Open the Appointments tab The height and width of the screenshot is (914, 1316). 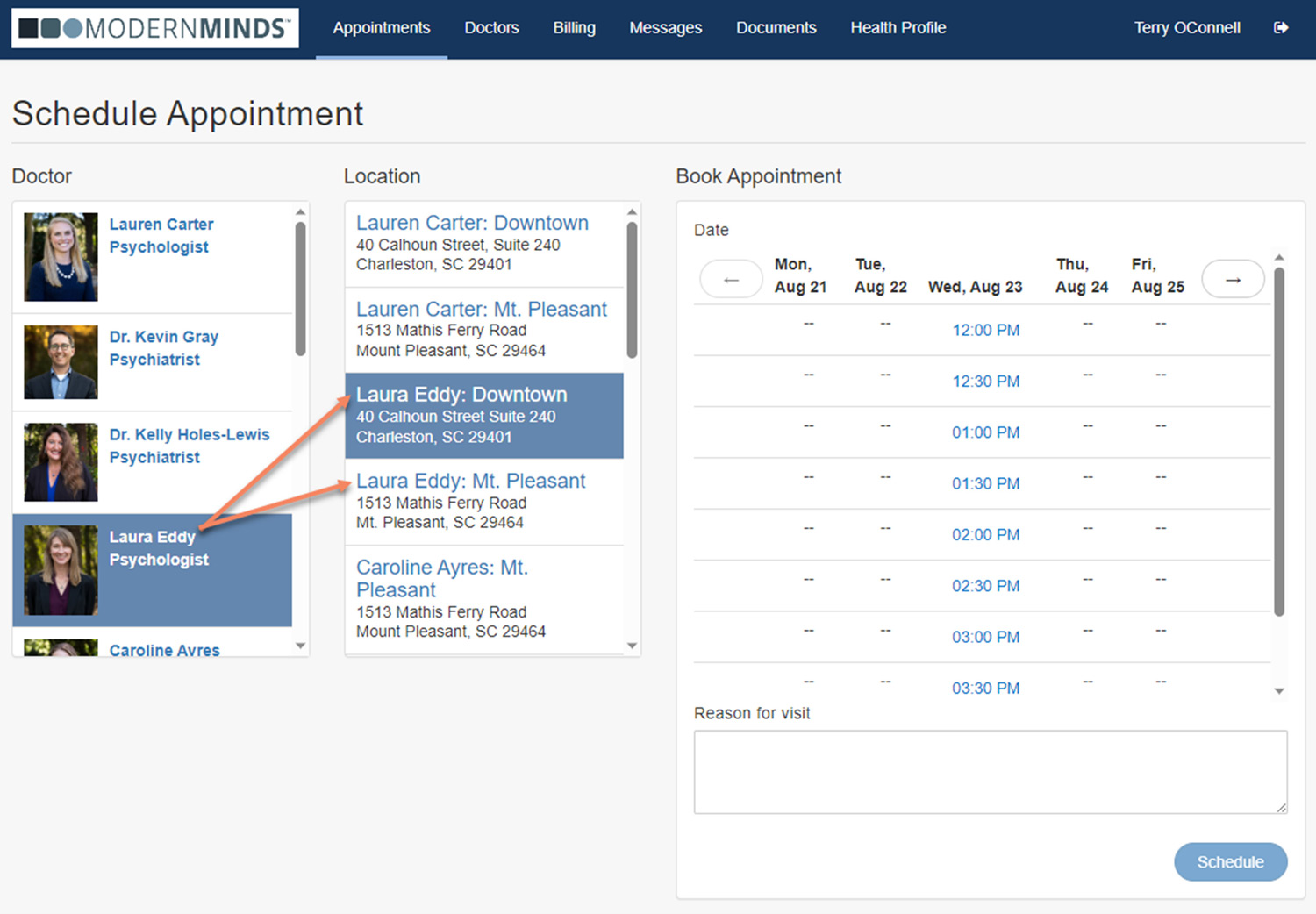(x=382, y=27)
